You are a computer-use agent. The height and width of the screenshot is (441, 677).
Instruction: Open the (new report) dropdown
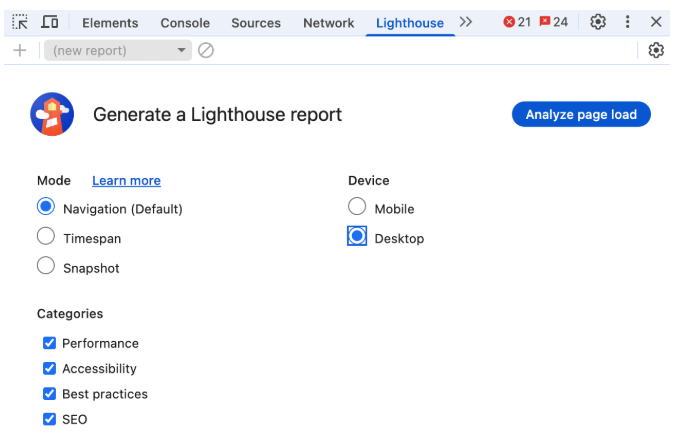[x=118, y=51]
